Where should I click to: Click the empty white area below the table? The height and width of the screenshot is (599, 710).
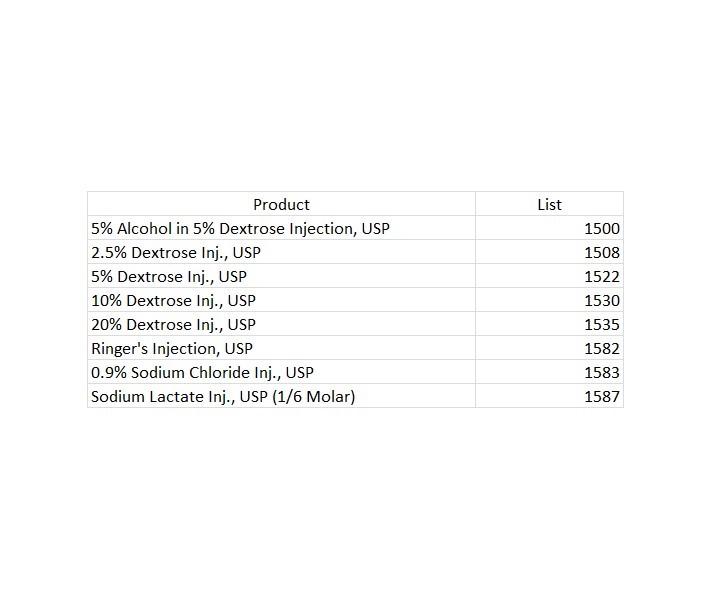point(355,500)
